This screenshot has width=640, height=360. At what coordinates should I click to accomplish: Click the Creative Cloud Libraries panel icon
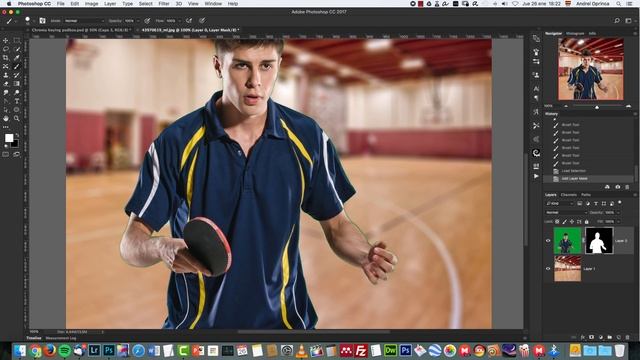tap(536, 153)
